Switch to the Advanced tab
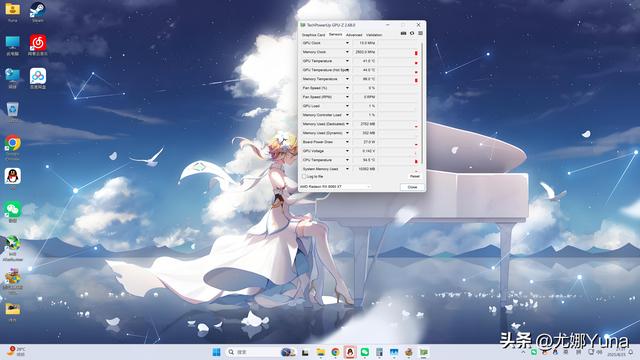Viewport: 640px width, 360px height. [x=354, y=35]
